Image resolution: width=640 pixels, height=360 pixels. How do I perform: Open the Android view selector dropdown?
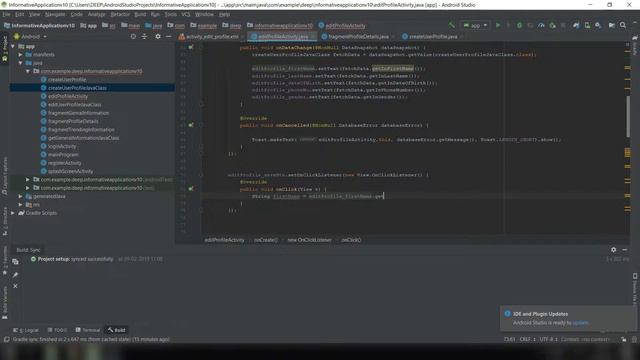click(x=31, y=36)
